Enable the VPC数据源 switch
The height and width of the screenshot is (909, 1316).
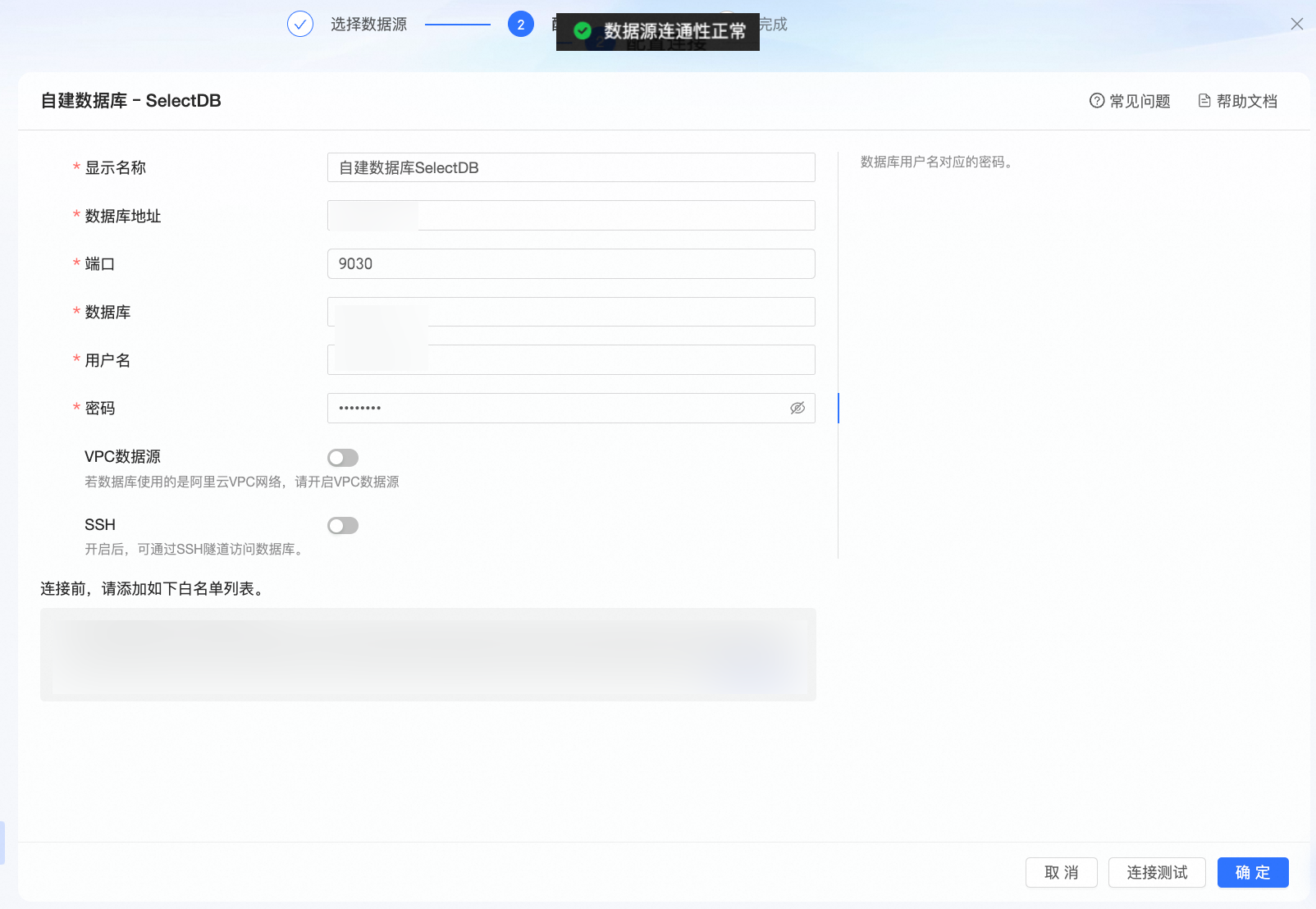(343, 458)
